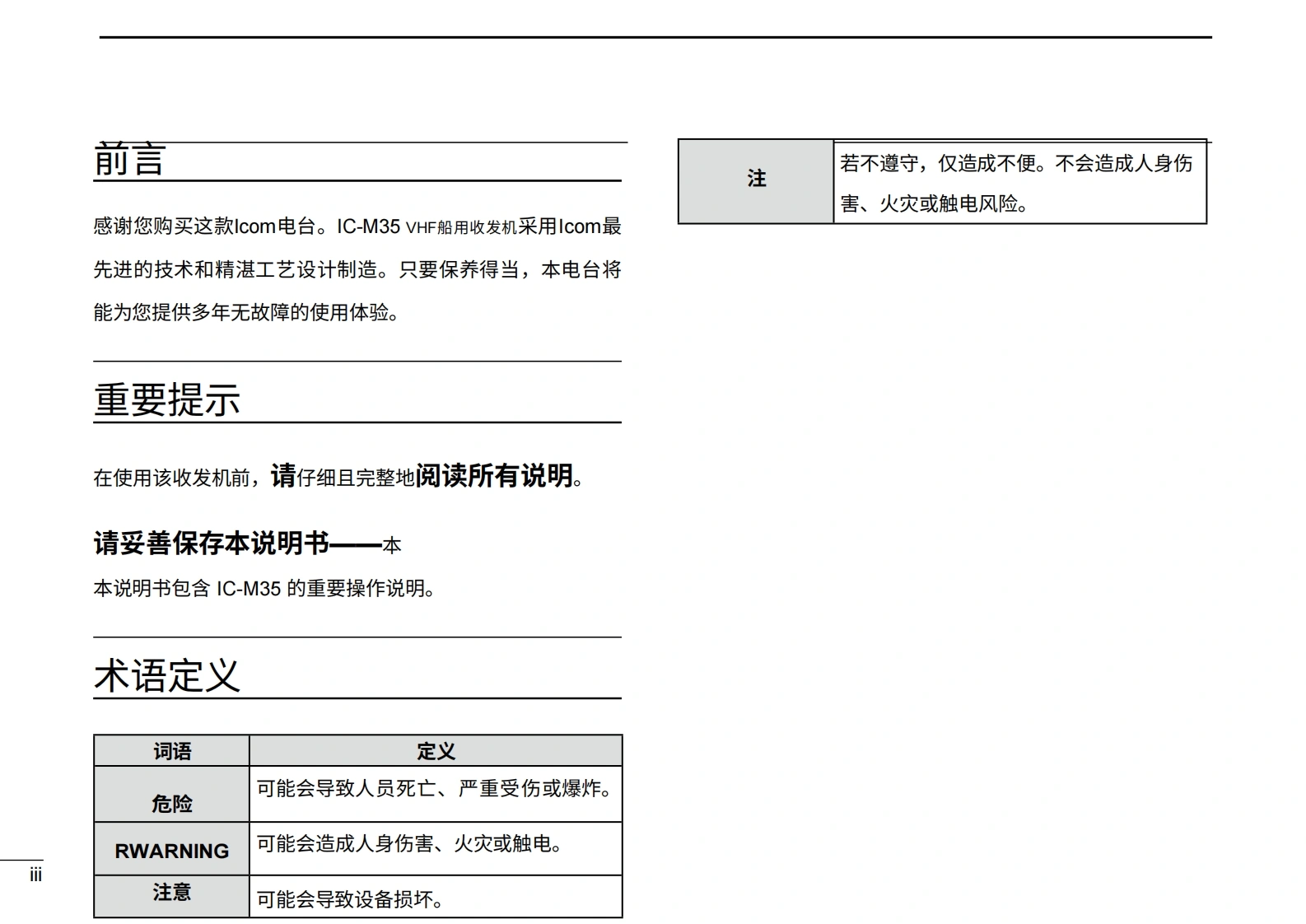Image resolution: width=1306 pixels, height=924 pixels.
Task: Click the 词语 table header cell
Action: coord(172,751)
